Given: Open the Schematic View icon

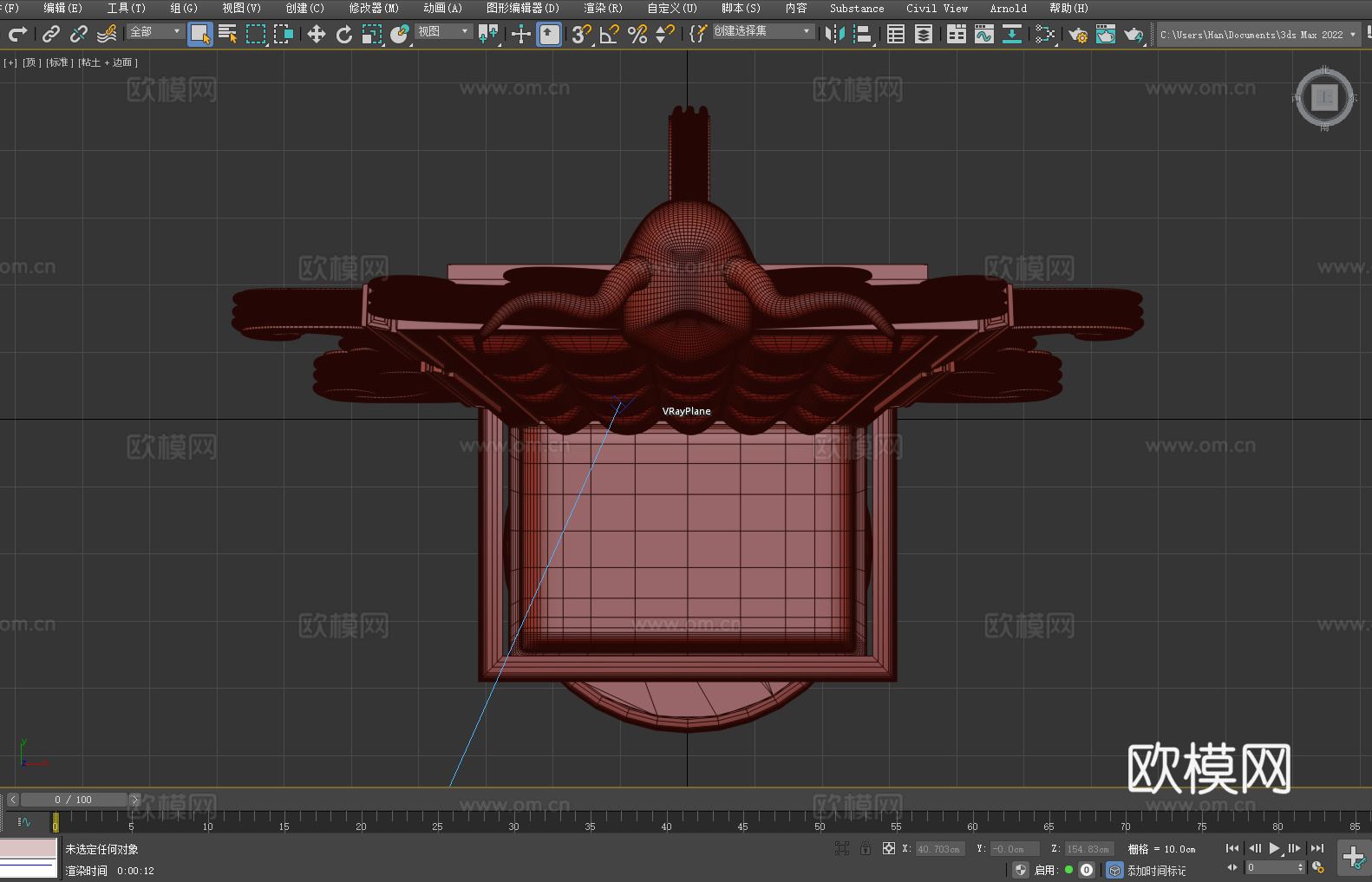Looking at the screenshot, I should pyautogui.click(x=1045, y=34).
